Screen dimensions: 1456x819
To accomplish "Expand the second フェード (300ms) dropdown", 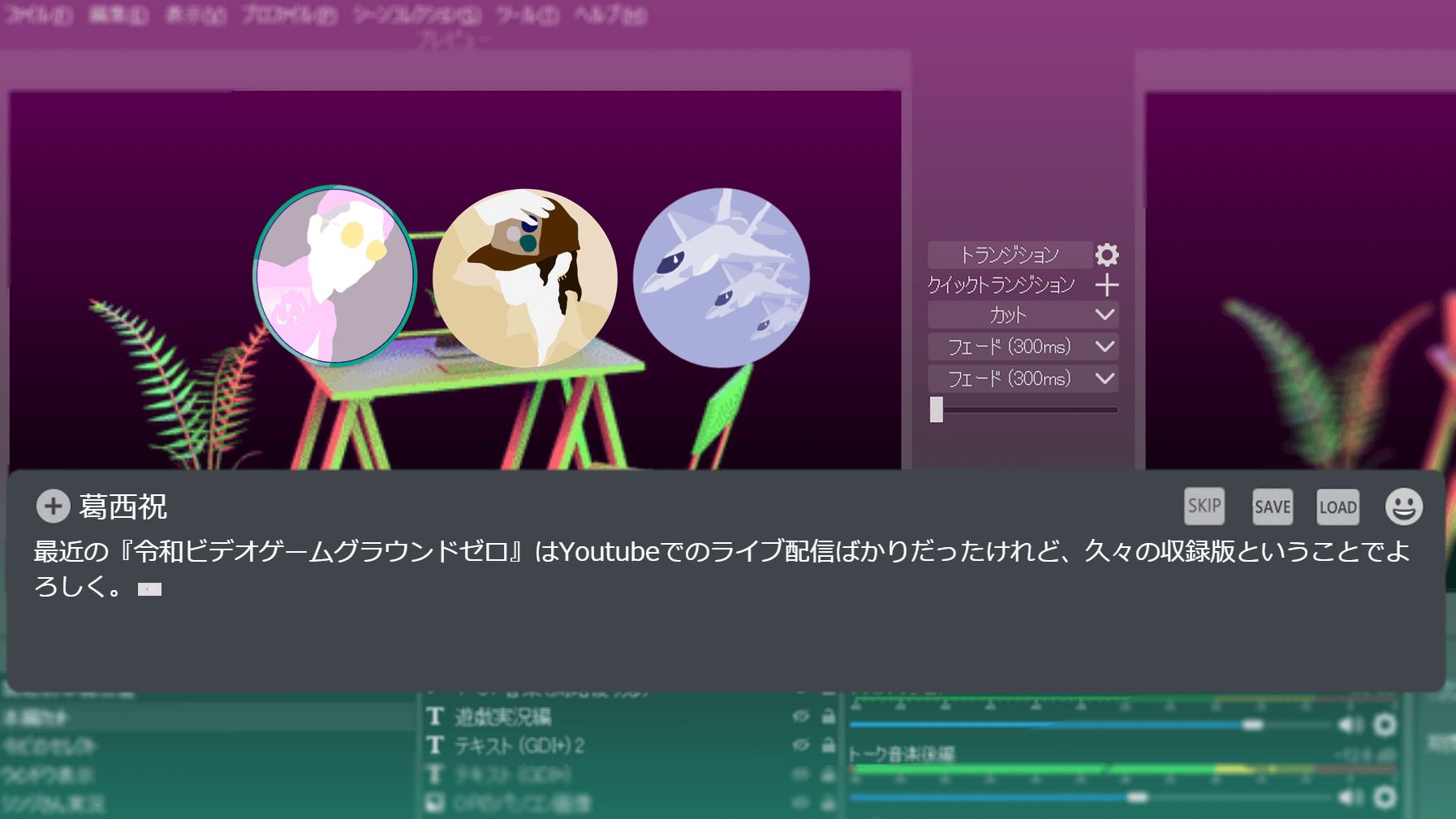I will 1023,378.
